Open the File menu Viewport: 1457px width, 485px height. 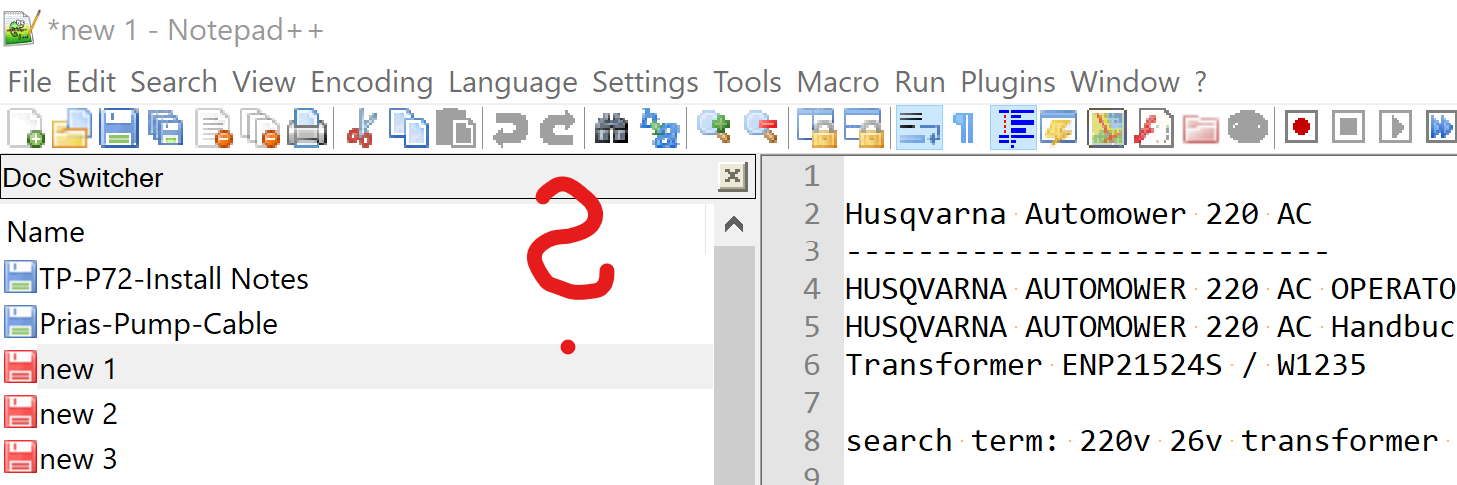pyautogui.click(x=29, y=82)
